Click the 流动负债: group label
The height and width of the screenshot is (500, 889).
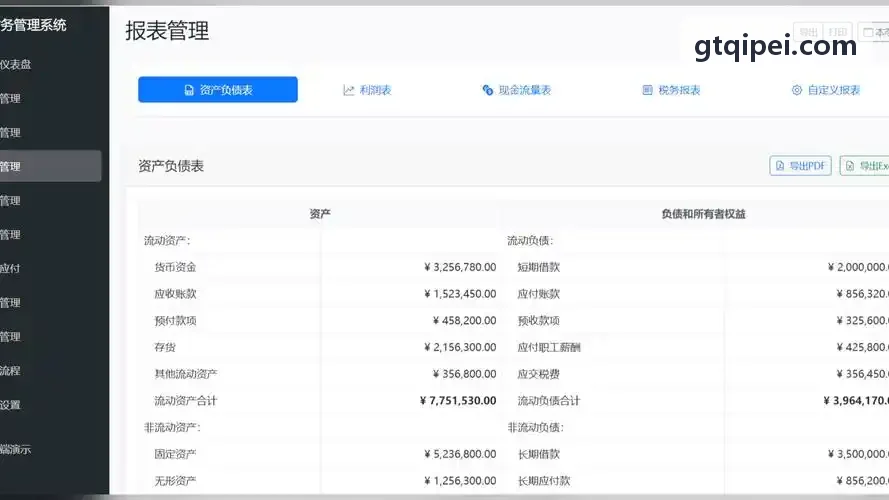[530, 240]
